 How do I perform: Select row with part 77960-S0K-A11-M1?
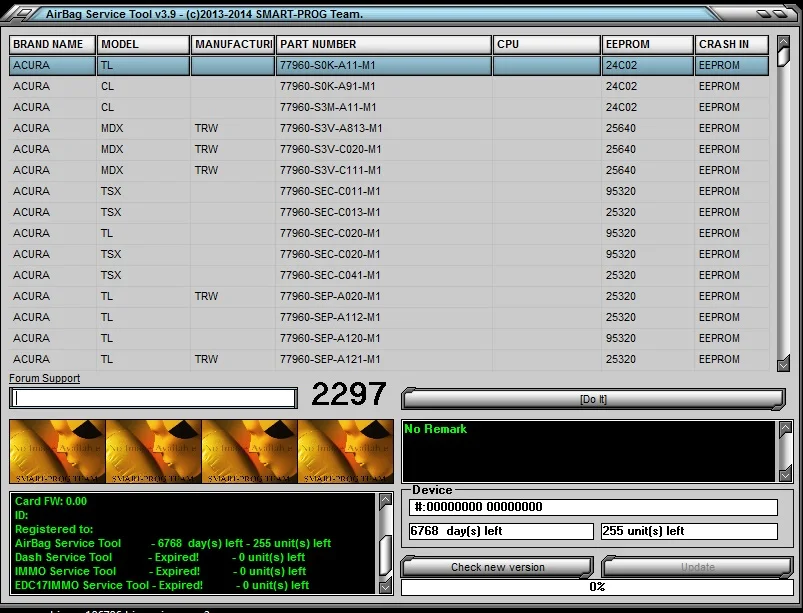(389, 66)
